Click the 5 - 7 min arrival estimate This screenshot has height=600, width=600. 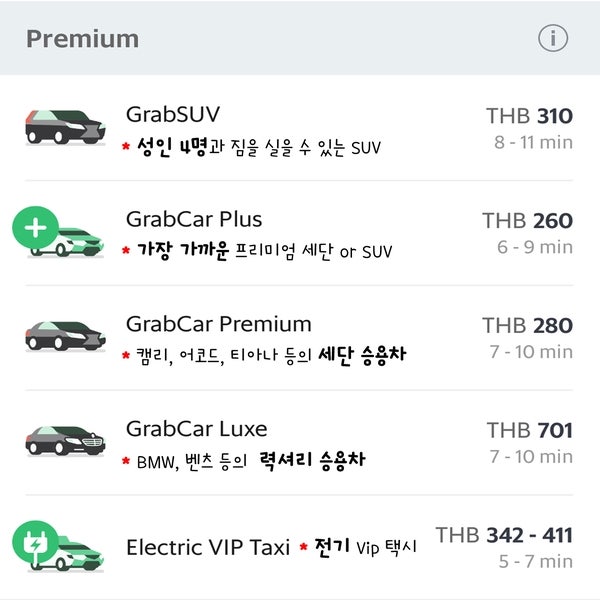(x=536, y=561)
